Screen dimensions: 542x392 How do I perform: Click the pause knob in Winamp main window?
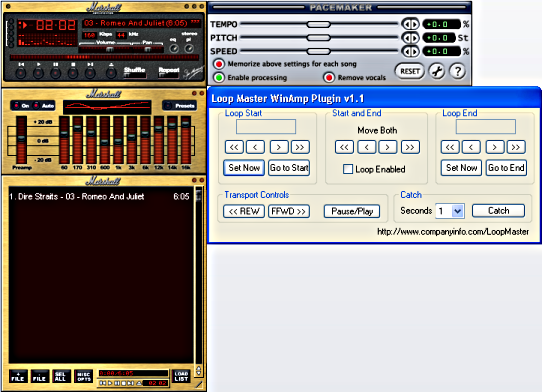point(55,73)
